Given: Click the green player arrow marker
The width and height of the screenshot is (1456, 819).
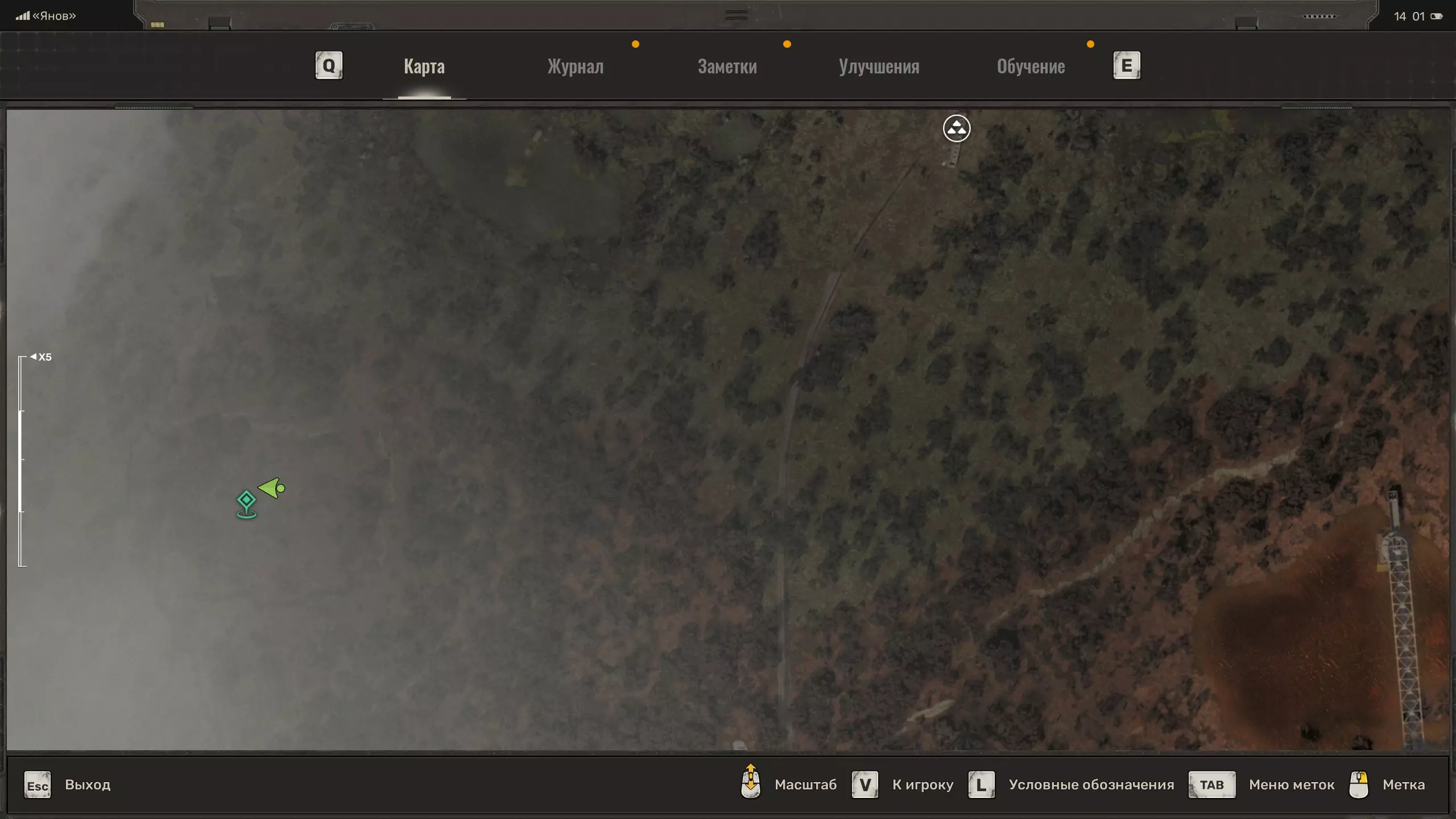Looking at the screenshot, I should [271, 488].
